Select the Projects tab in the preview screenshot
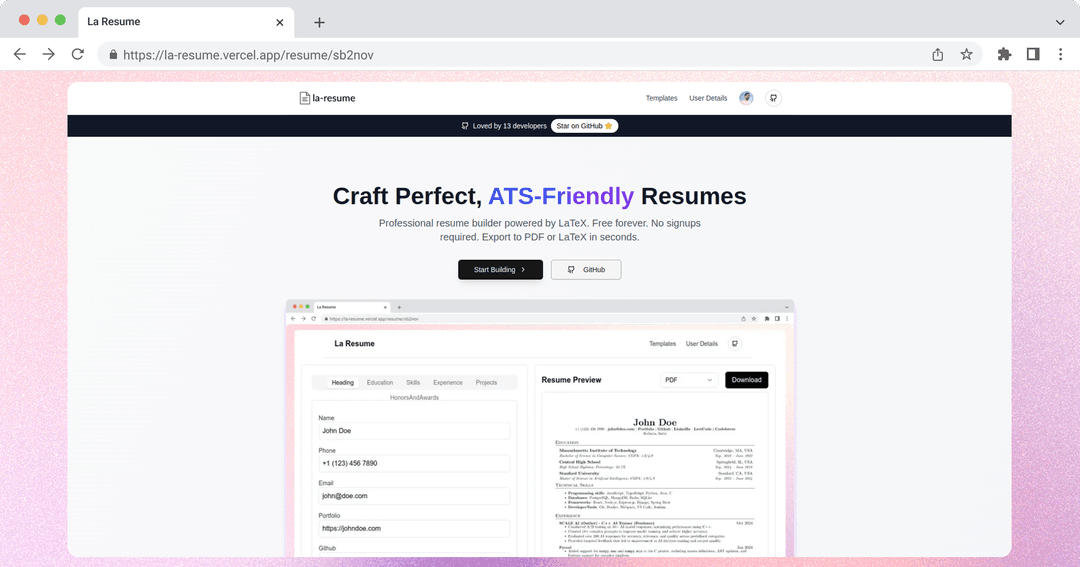This screenshot has width=1080, height=567. tap(486, 382)
